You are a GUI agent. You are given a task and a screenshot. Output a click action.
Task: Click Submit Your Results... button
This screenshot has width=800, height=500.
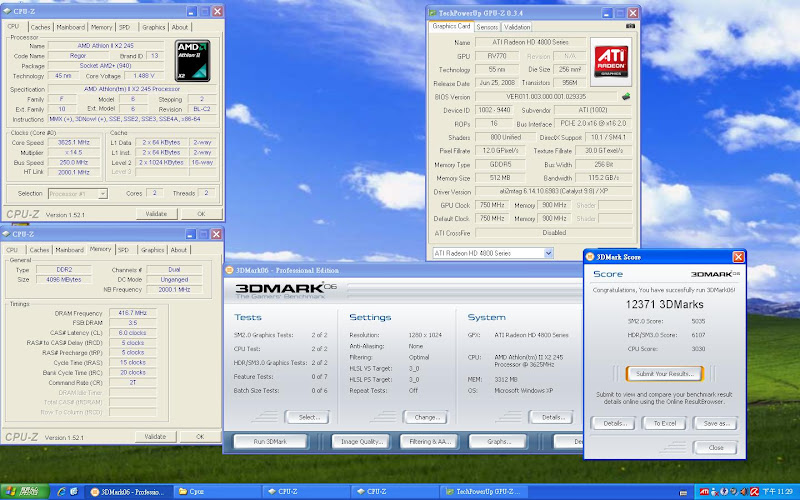coord(664,373)
